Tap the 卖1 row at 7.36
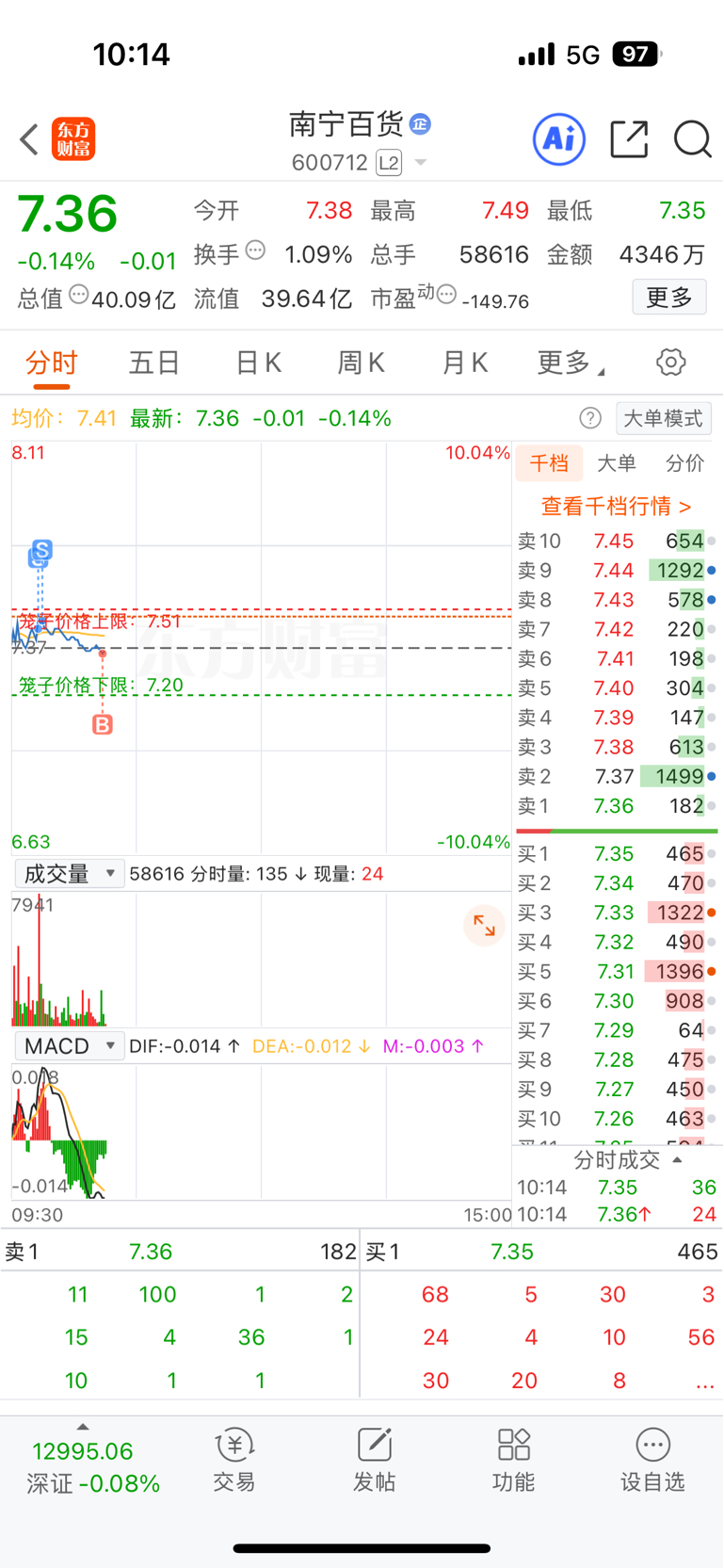This screenshot has height=1568, width=724. tap(617, 805)
